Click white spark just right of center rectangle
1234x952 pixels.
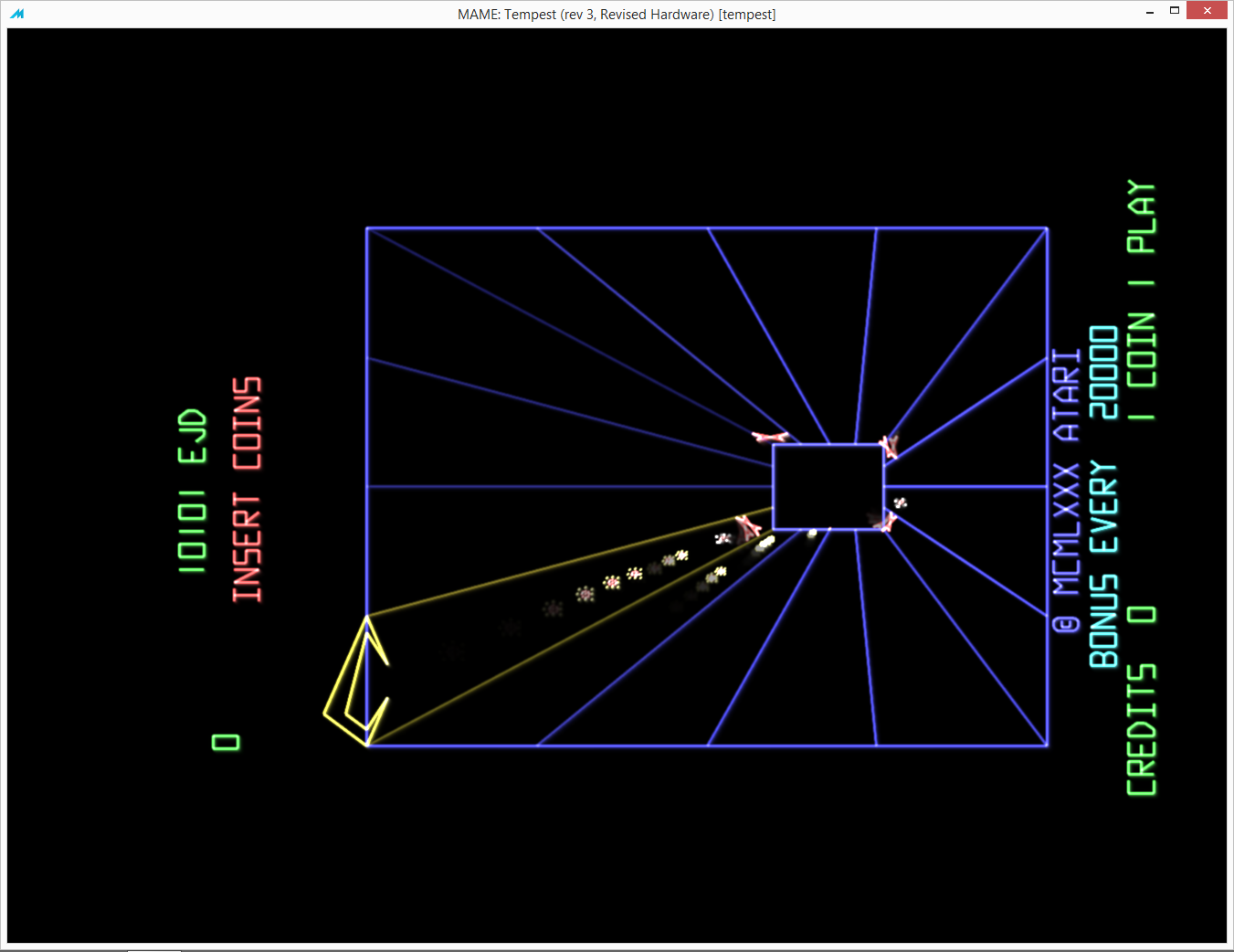(900, 502)
